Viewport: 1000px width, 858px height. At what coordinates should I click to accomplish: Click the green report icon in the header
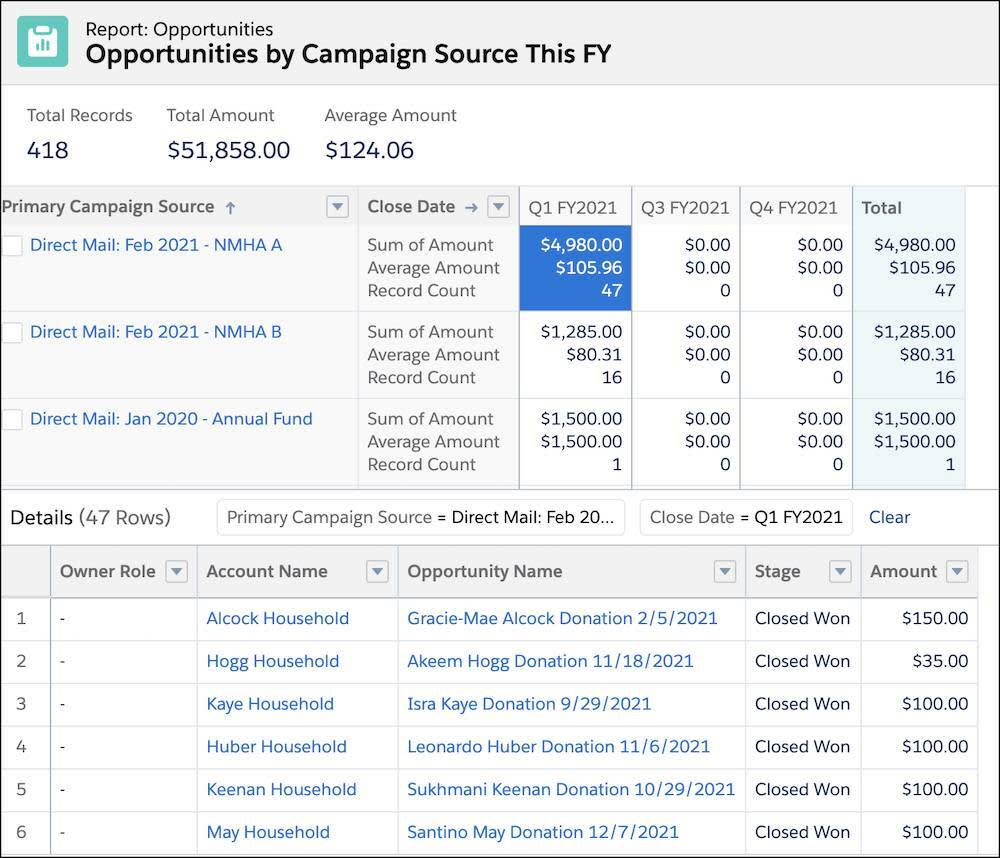click(x=43, y=41)
